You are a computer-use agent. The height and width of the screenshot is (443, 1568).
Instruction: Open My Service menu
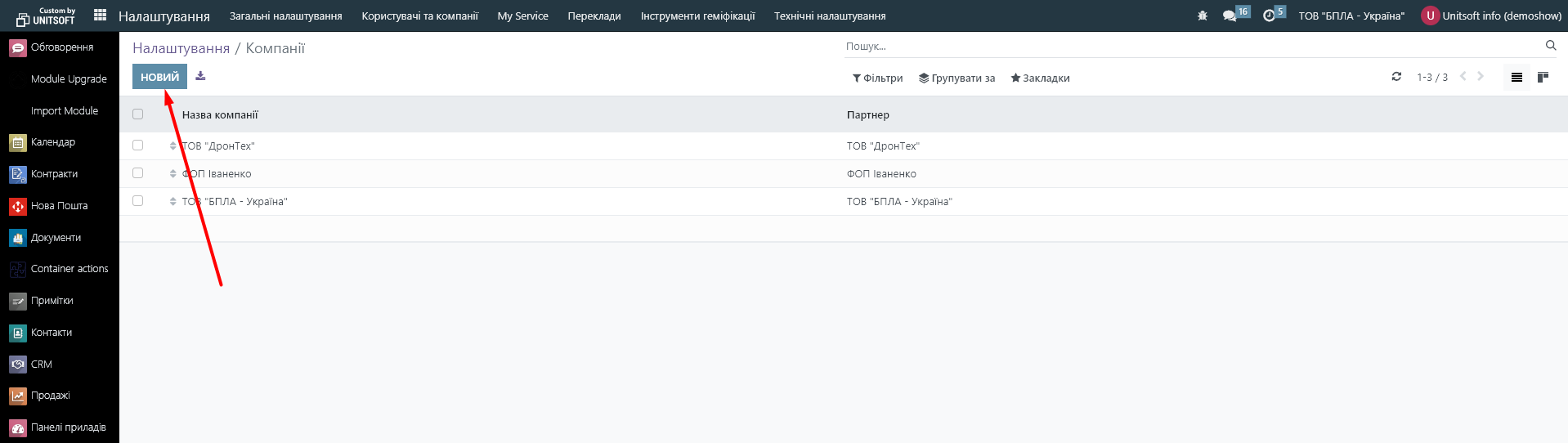pos(522,16)
